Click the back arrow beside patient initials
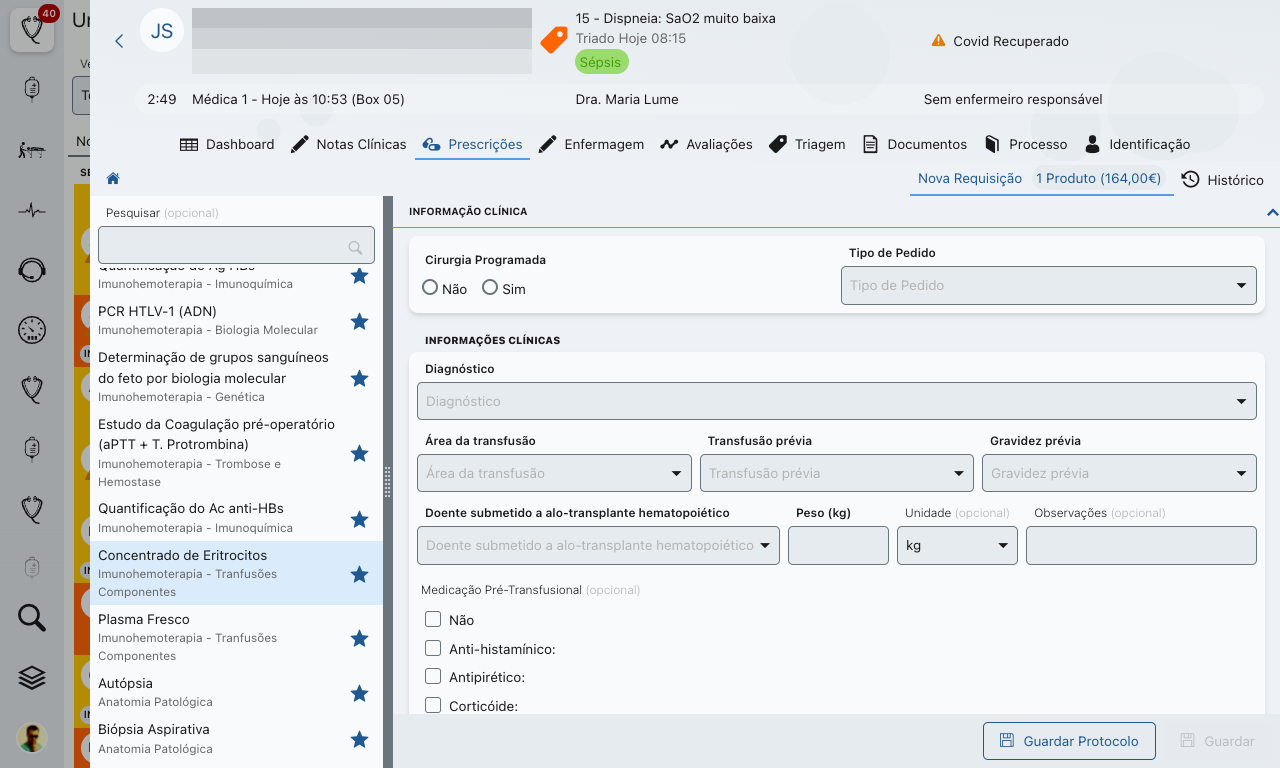Viewport: 1280px width, 768px height. coord(119,41)
